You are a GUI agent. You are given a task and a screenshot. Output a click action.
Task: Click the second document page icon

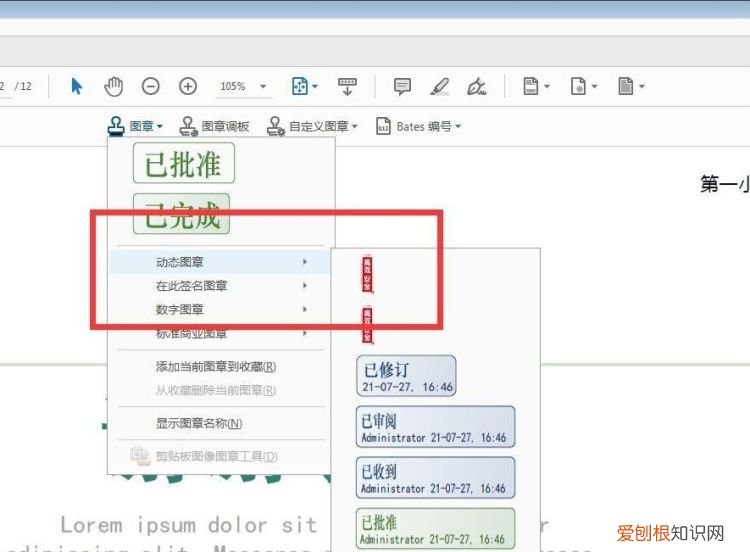point(578,87)
